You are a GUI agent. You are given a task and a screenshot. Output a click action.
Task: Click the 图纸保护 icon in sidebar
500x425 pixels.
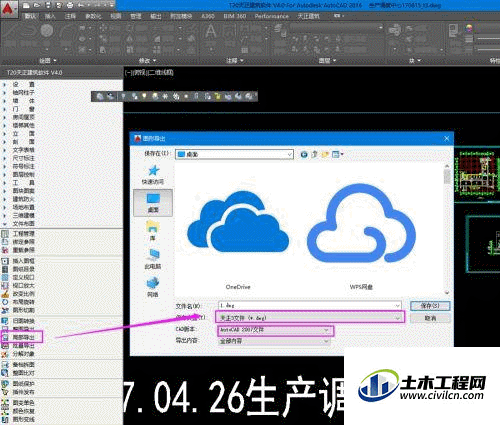click(5, 384)
